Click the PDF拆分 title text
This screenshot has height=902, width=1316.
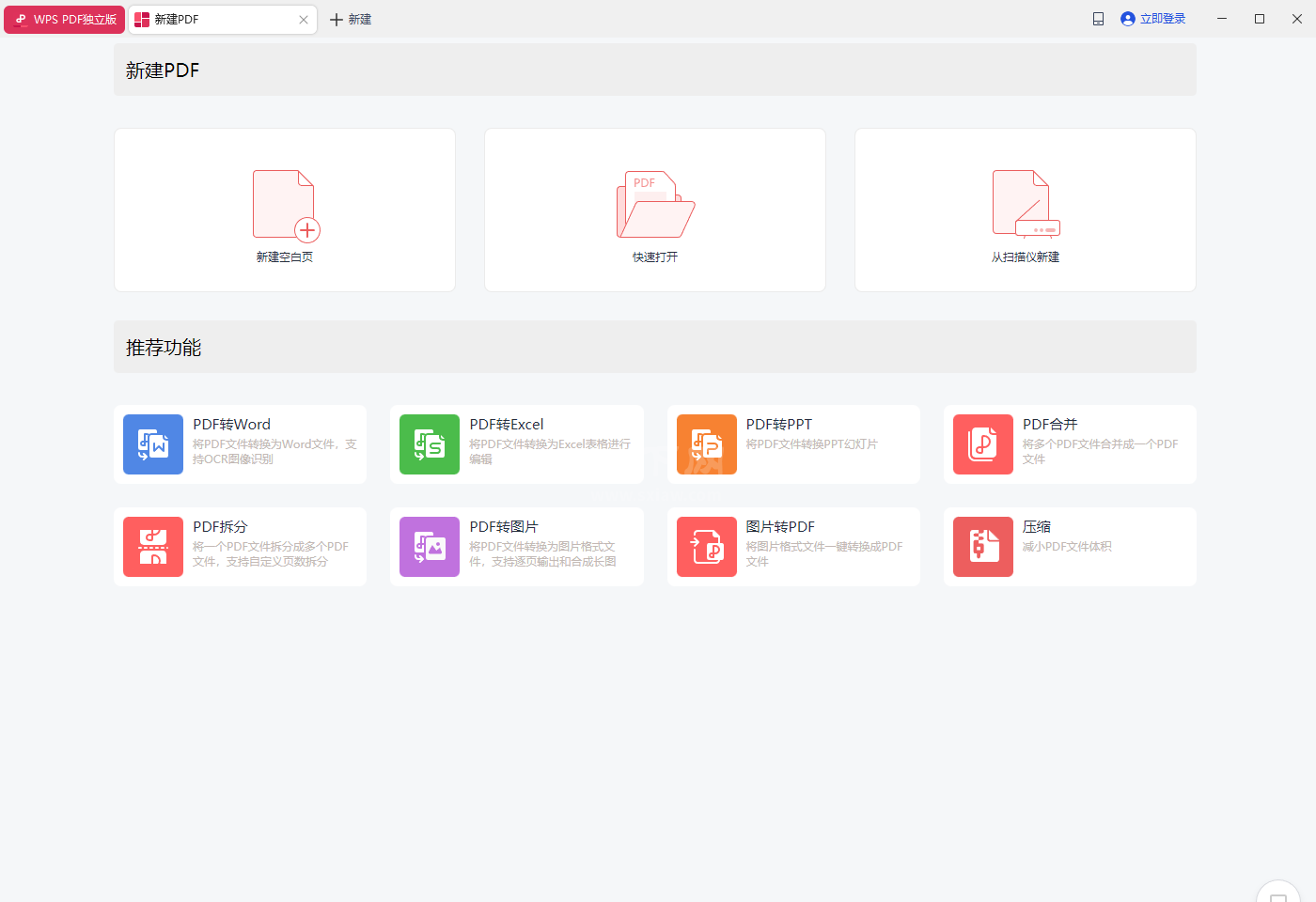pos(220,527)
